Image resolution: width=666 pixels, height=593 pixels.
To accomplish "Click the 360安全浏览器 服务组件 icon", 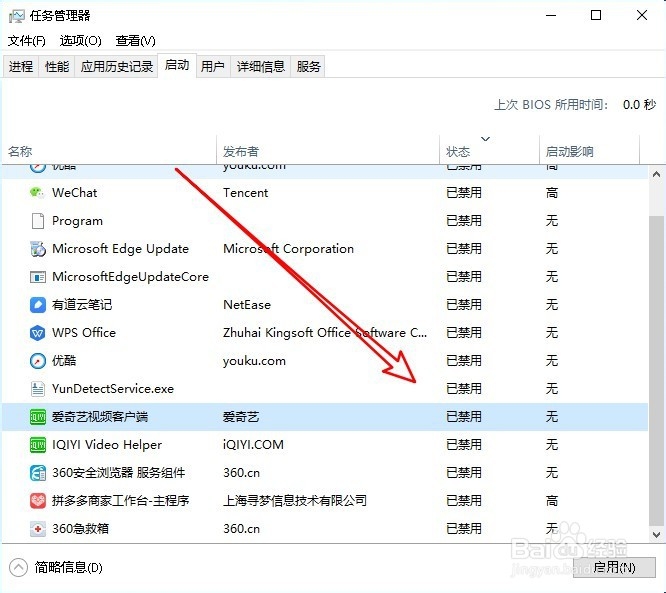I will 37,473.
